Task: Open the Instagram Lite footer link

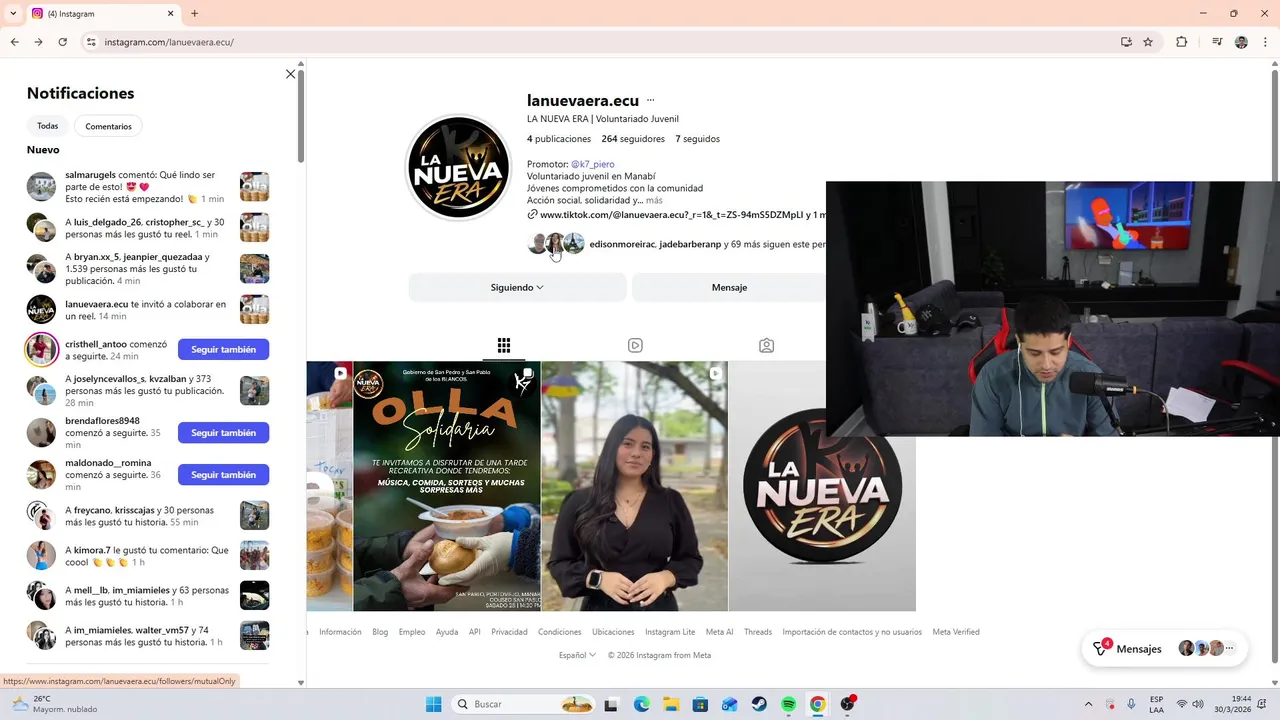Action: coord(670,632)
